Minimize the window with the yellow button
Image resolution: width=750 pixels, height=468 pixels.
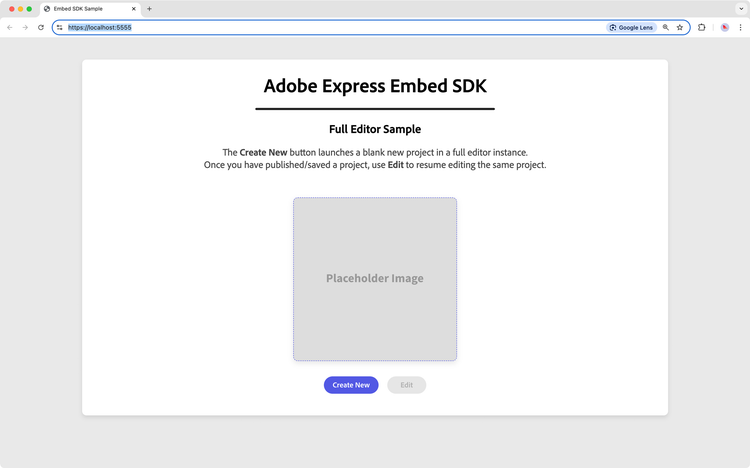tap(21, 9)
